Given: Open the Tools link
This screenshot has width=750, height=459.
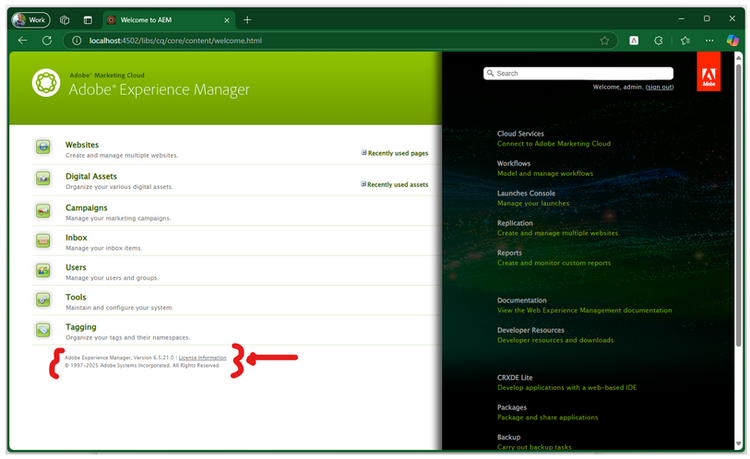Looking at the screenshot, I should click(76, 297).
